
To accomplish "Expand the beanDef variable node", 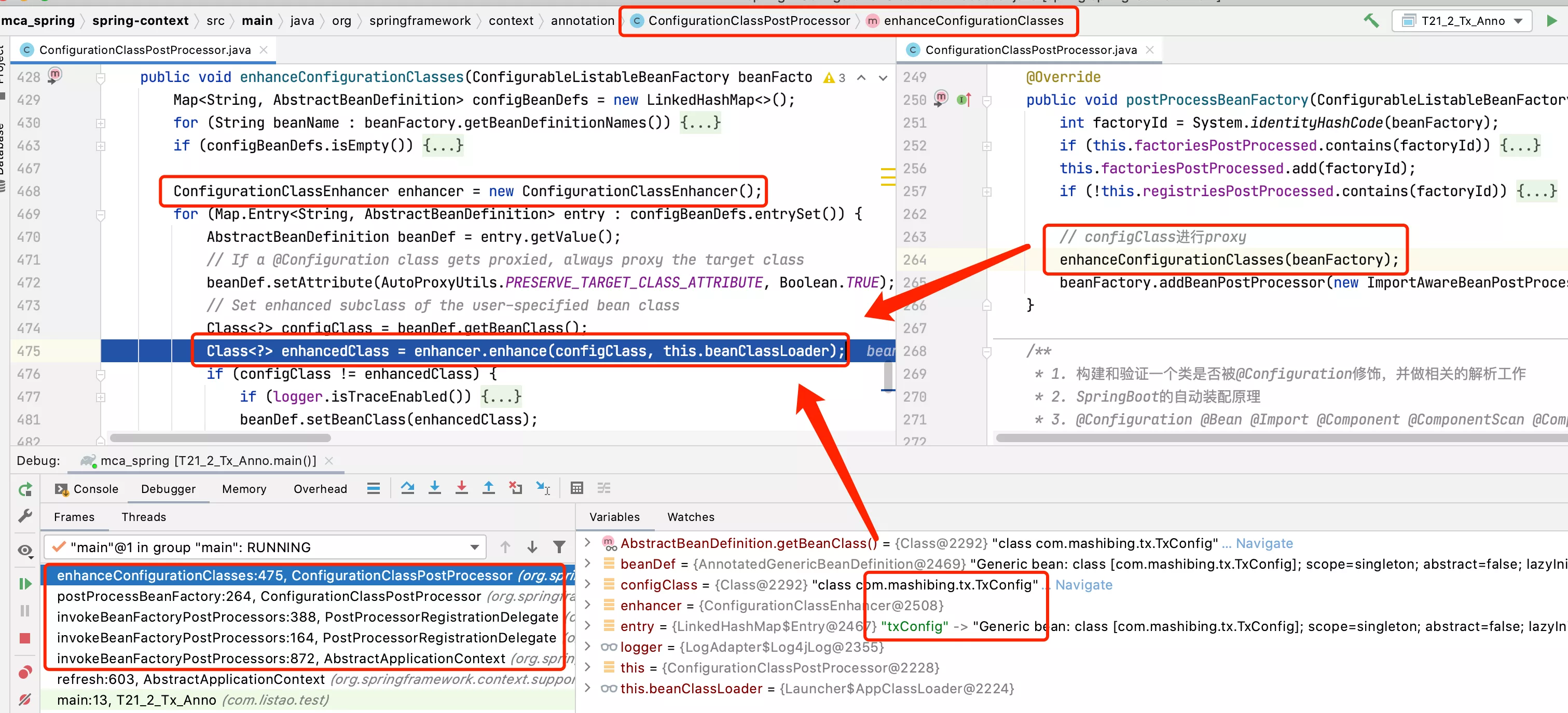I will (587, 564).
